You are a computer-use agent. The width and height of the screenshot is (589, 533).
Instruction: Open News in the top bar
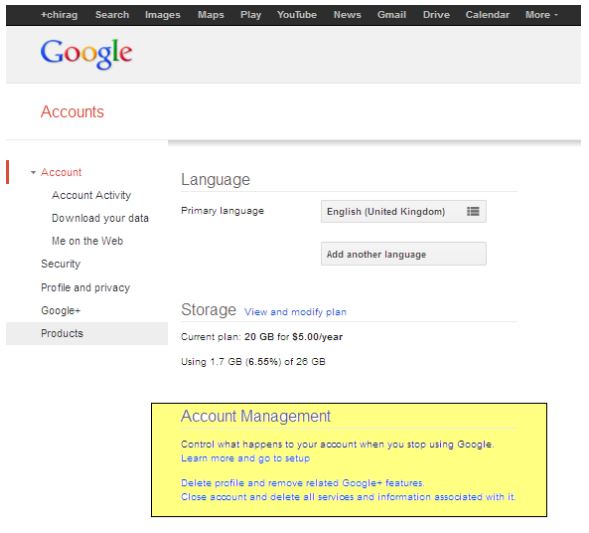(x=347, y=15)
